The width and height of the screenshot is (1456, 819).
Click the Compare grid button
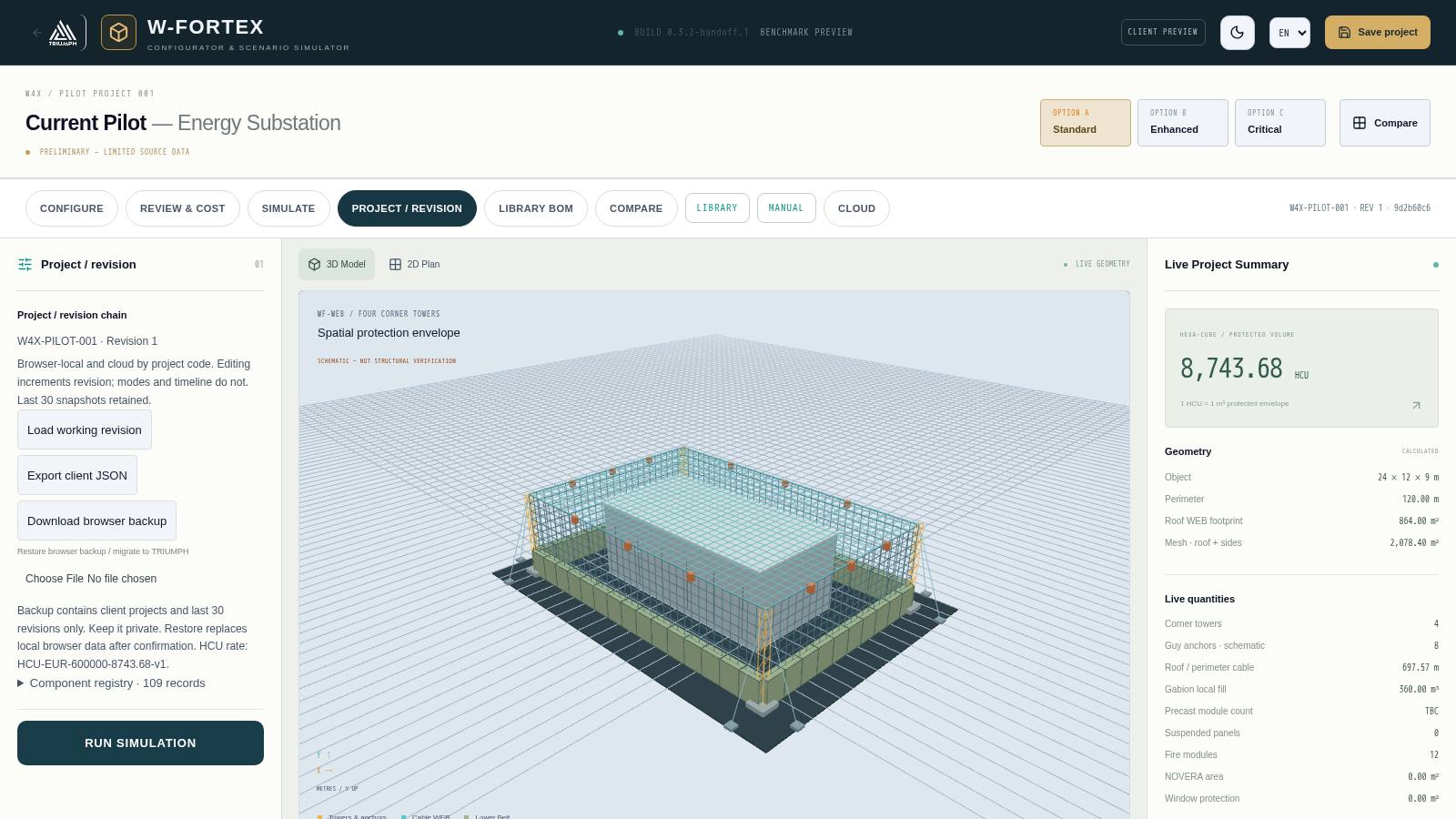pyautogui.click(x=1385, y=123)
